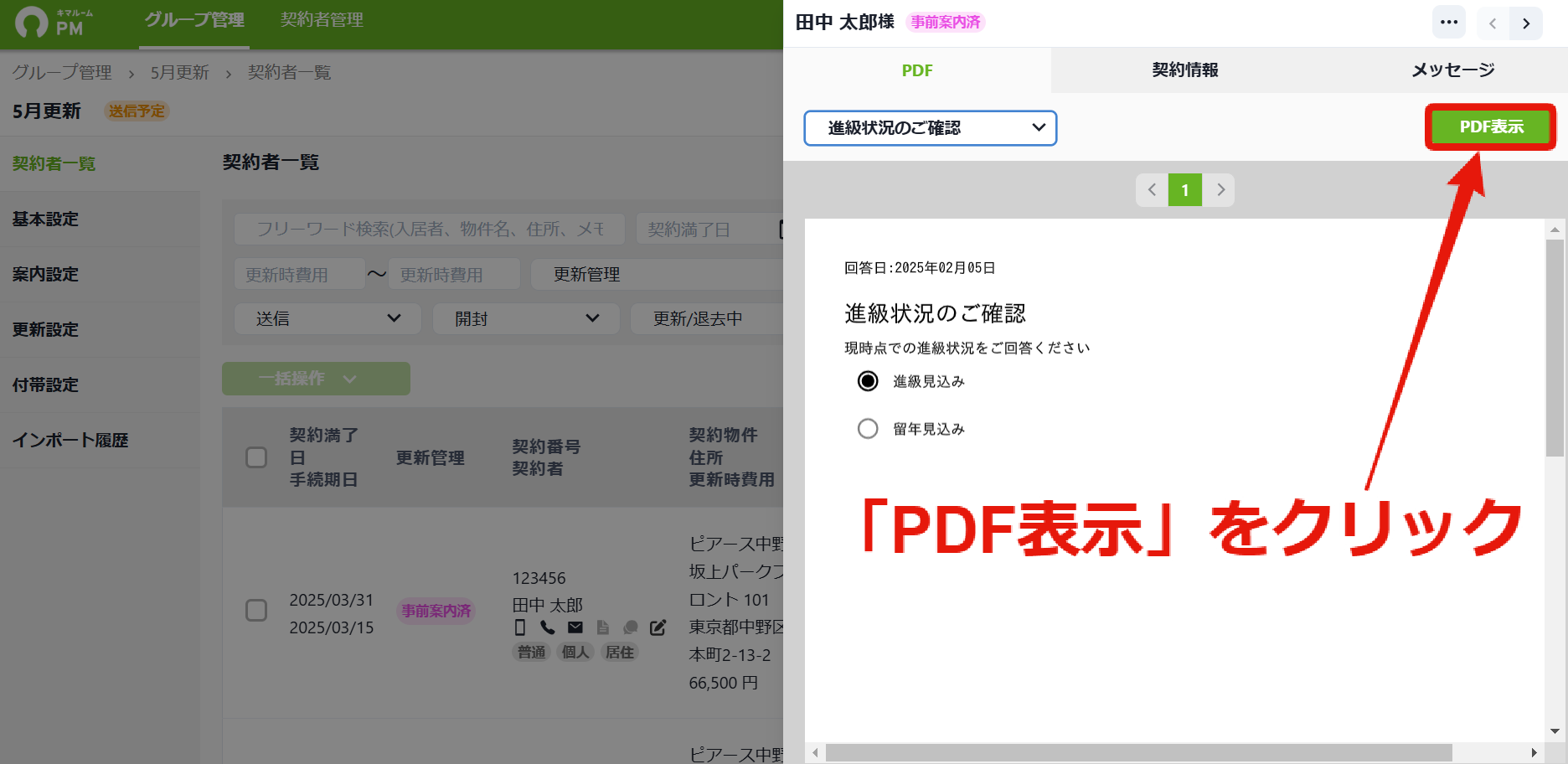Click 契約者一覧 breadcrumb link
1568x764 pixels.
290,73
